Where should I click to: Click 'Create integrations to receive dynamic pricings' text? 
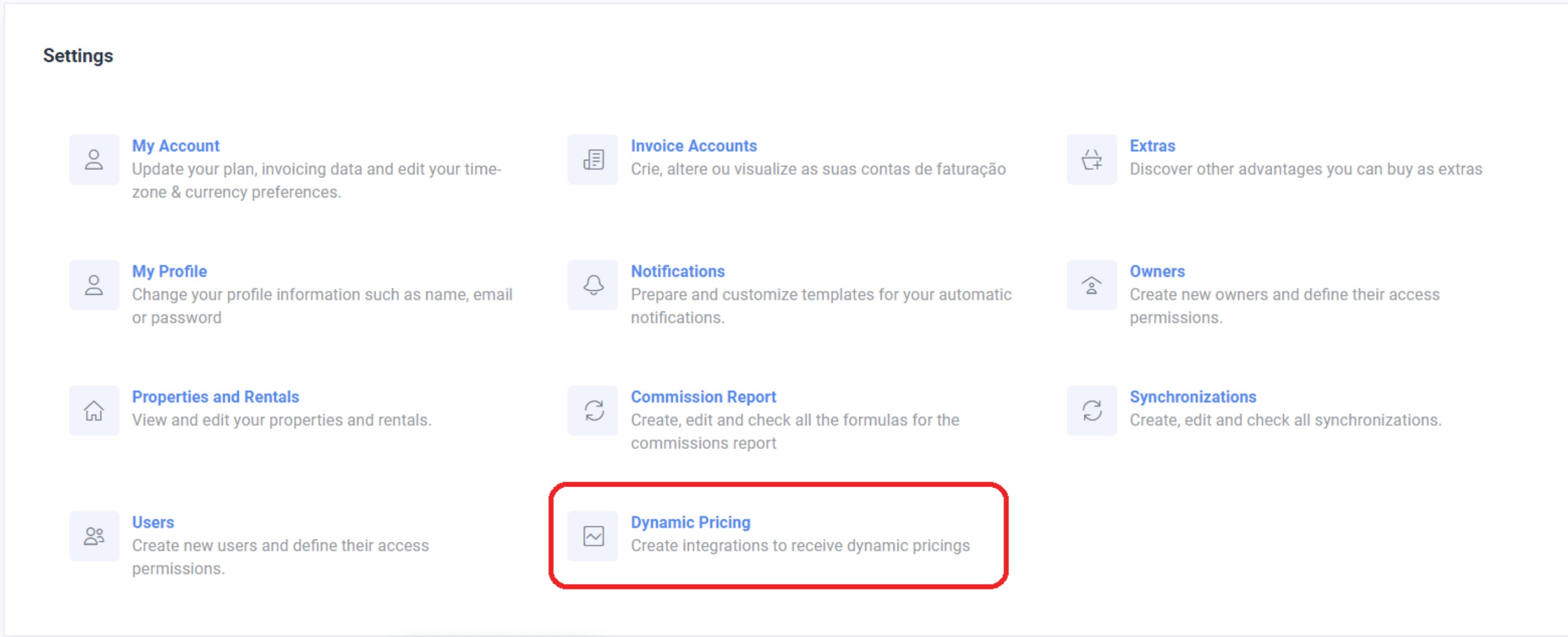(x=800, y=546)
